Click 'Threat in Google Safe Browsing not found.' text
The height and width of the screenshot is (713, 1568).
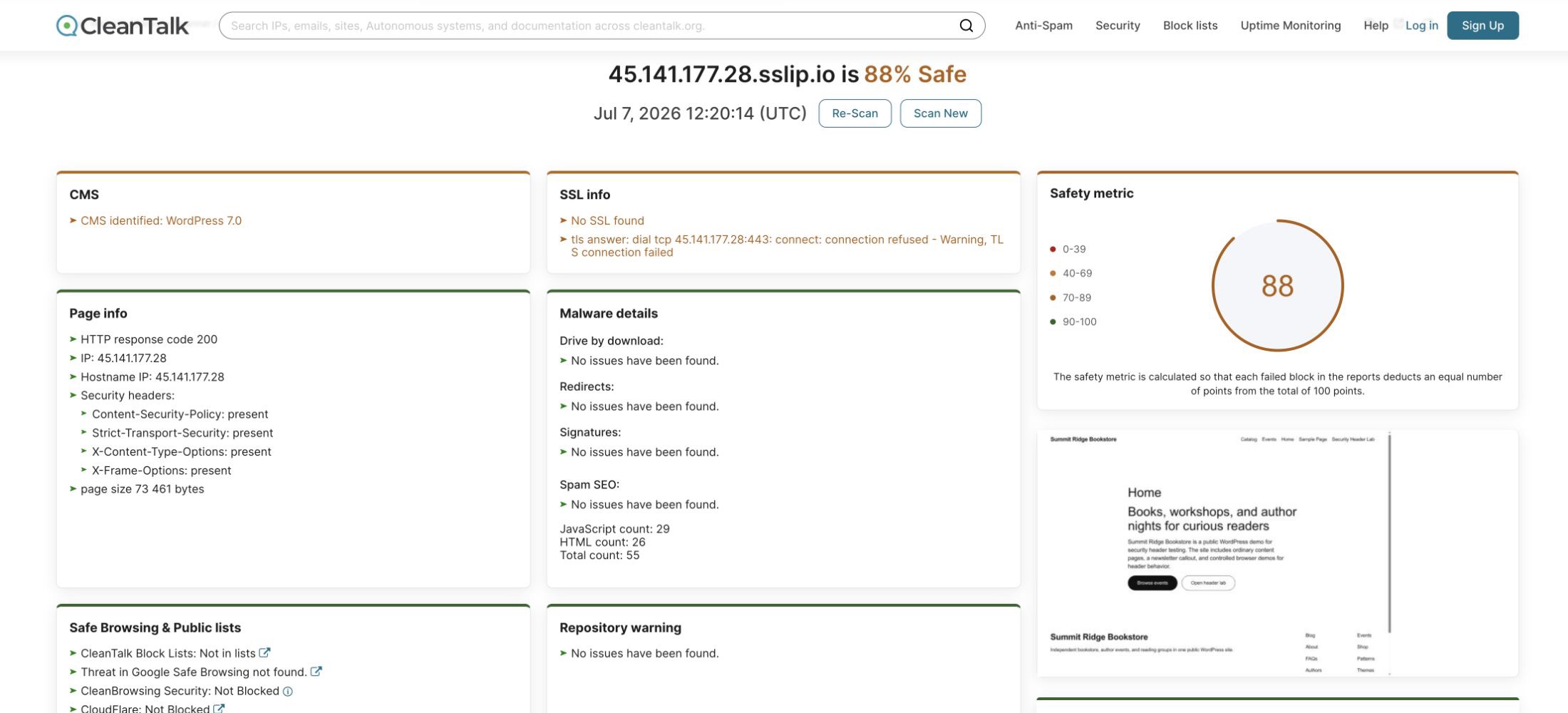(x=194, y=672)
